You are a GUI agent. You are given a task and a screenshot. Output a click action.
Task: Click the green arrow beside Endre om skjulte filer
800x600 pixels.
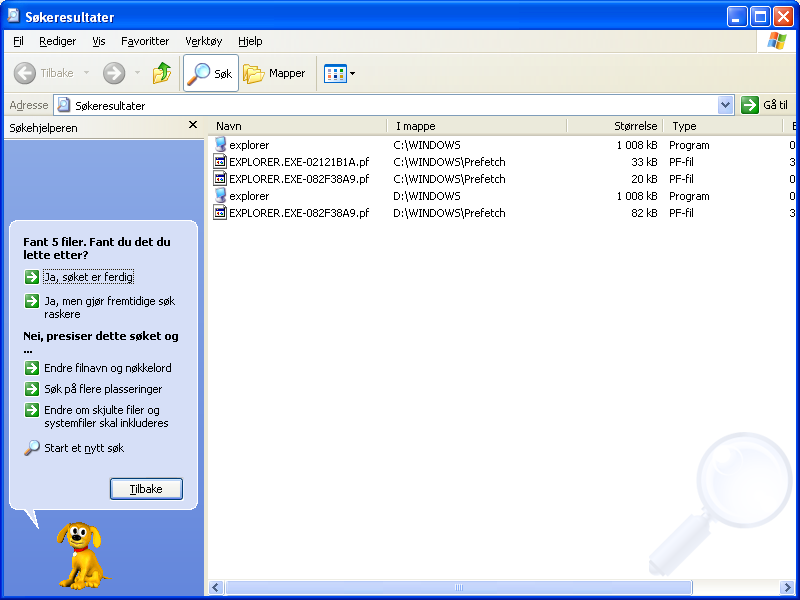(32, 410)
